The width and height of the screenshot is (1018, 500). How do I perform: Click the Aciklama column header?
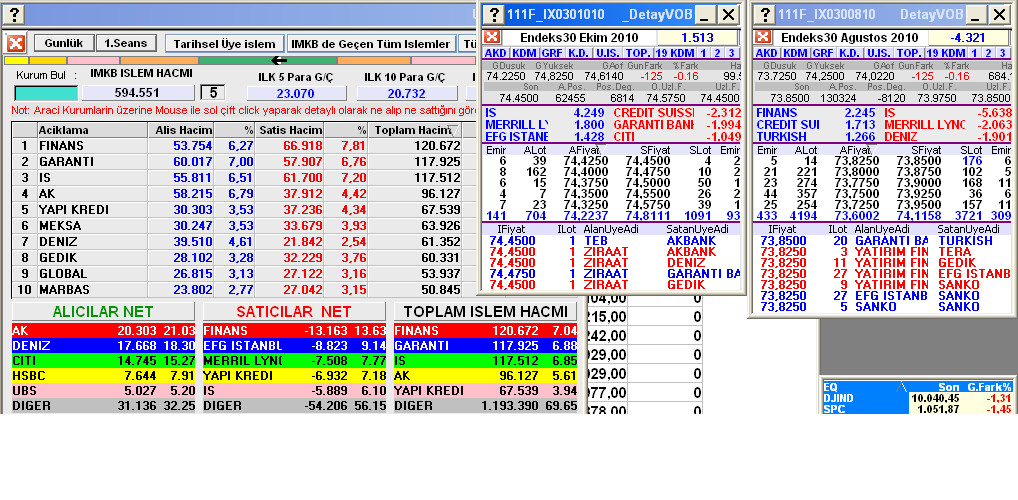[x=92, y=131]
